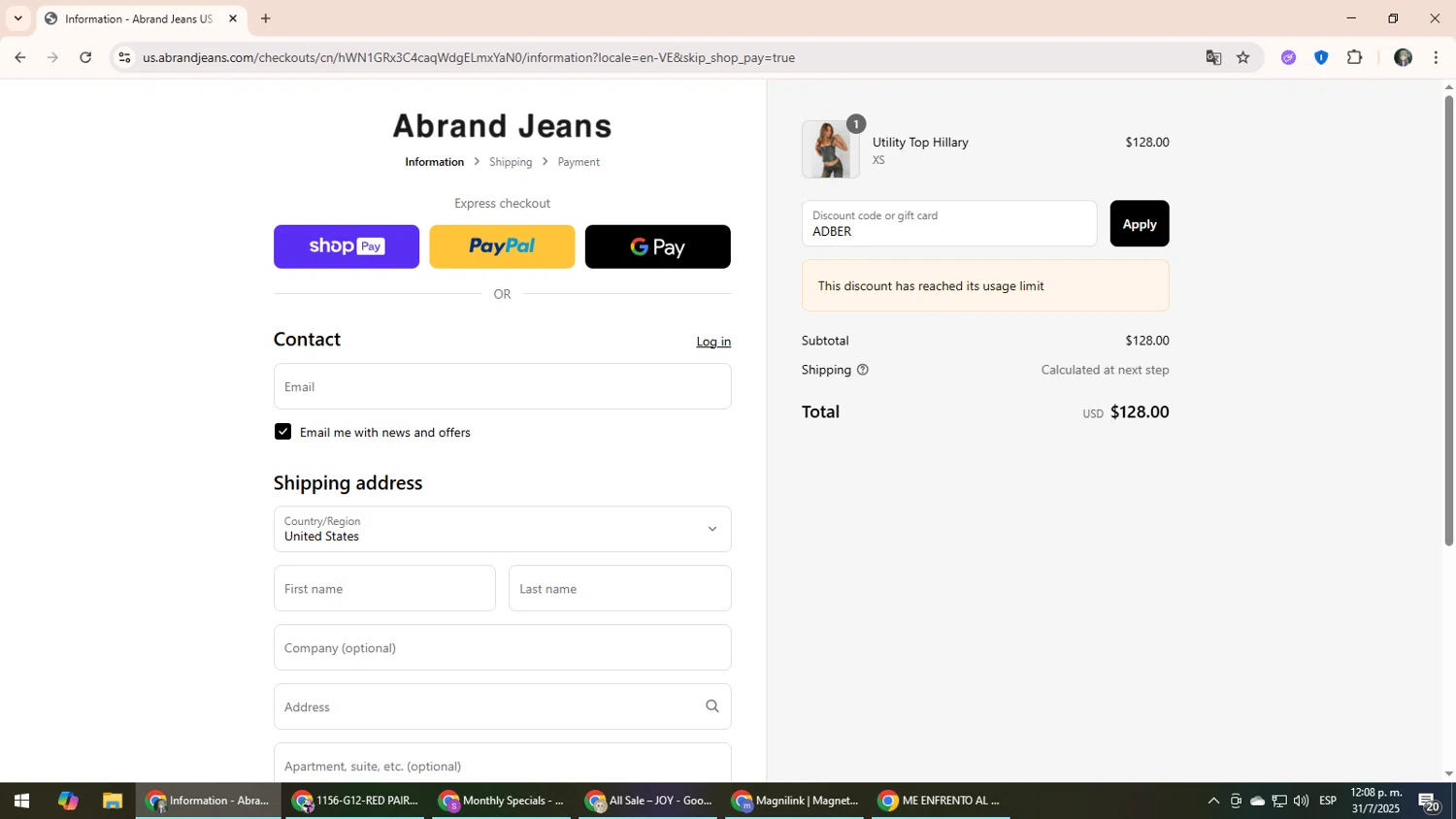Open Google Translate icon in address bar
Image resolution: width=1456 pixels, height=819 pixels.
coord(1213,57)
